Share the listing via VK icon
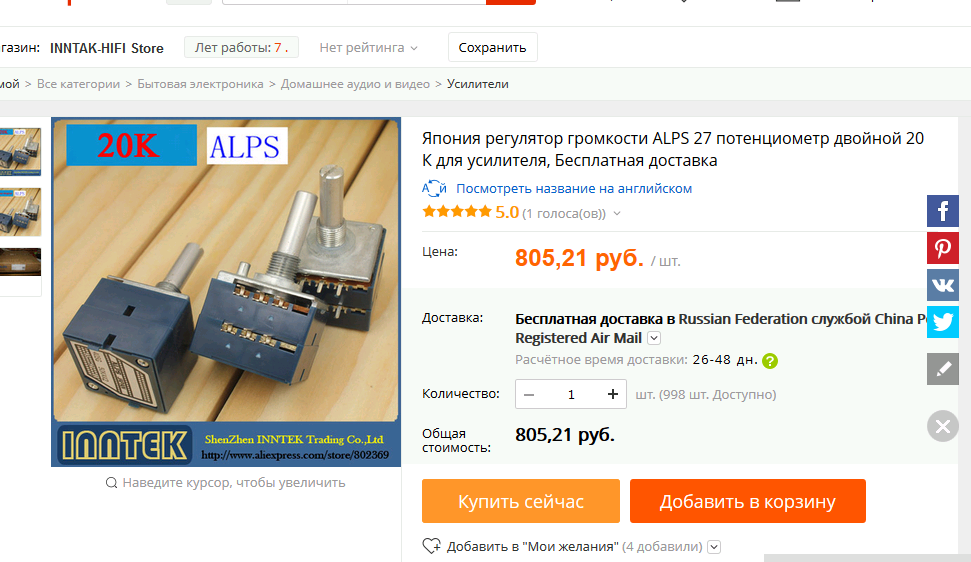Viewport: 971px width, 562px height. coord(943,285)
